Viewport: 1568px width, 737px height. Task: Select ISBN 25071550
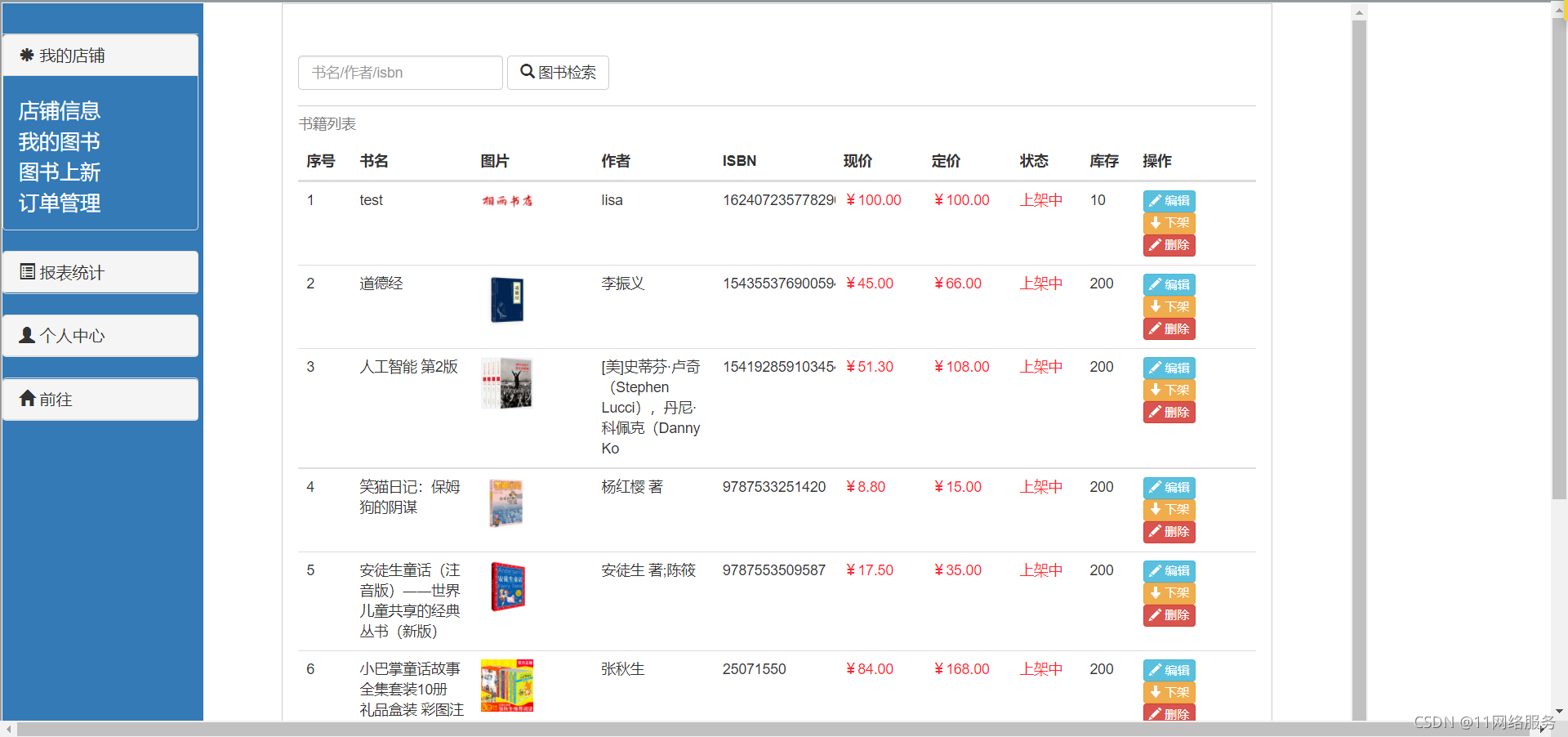pos(755,669)
